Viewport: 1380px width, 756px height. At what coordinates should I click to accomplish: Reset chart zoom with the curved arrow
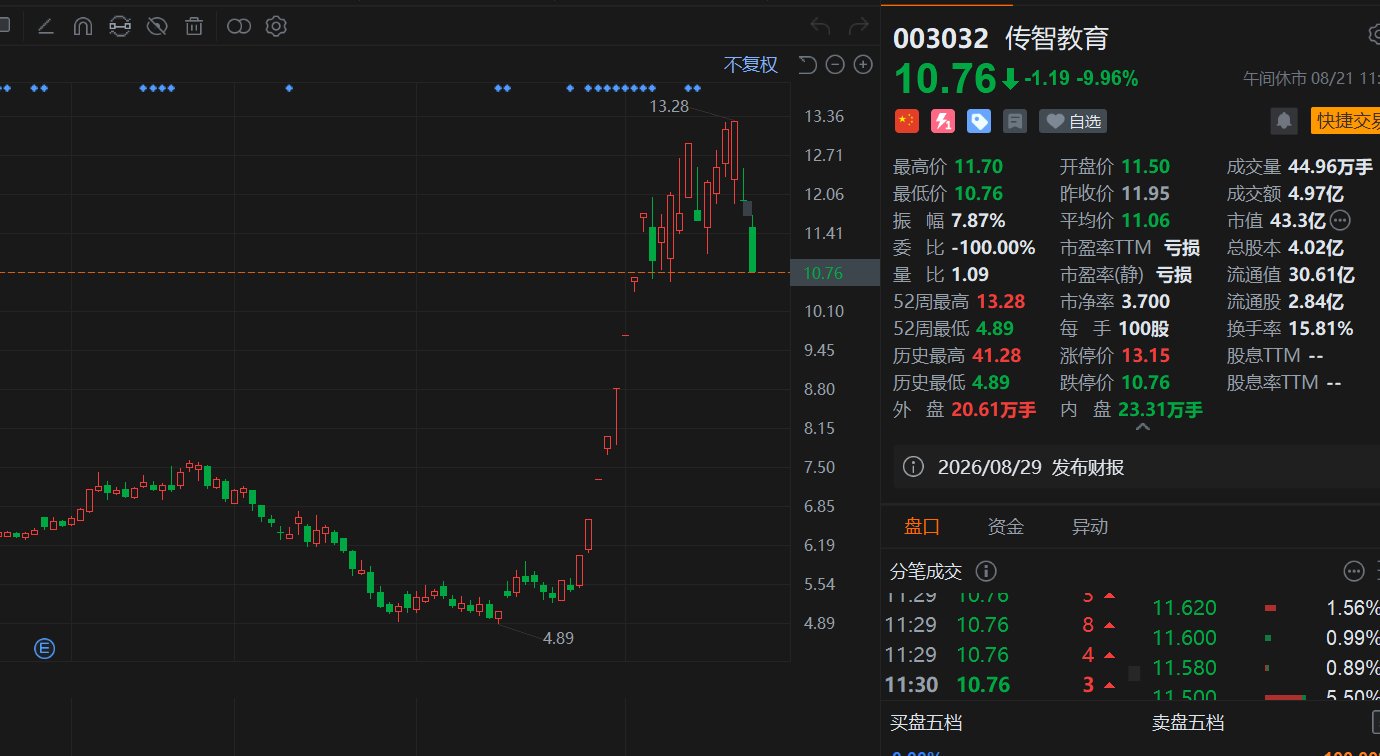(807, 65)
